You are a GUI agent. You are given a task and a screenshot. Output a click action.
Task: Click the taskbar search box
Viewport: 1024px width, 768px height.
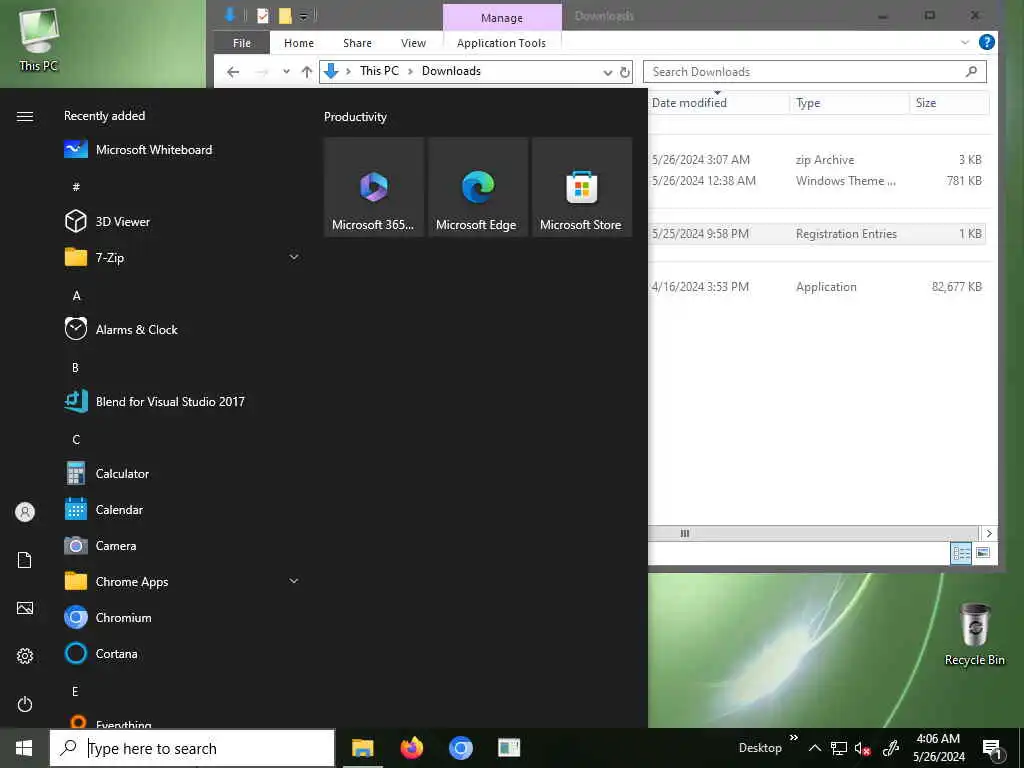[x=192, y=748]
